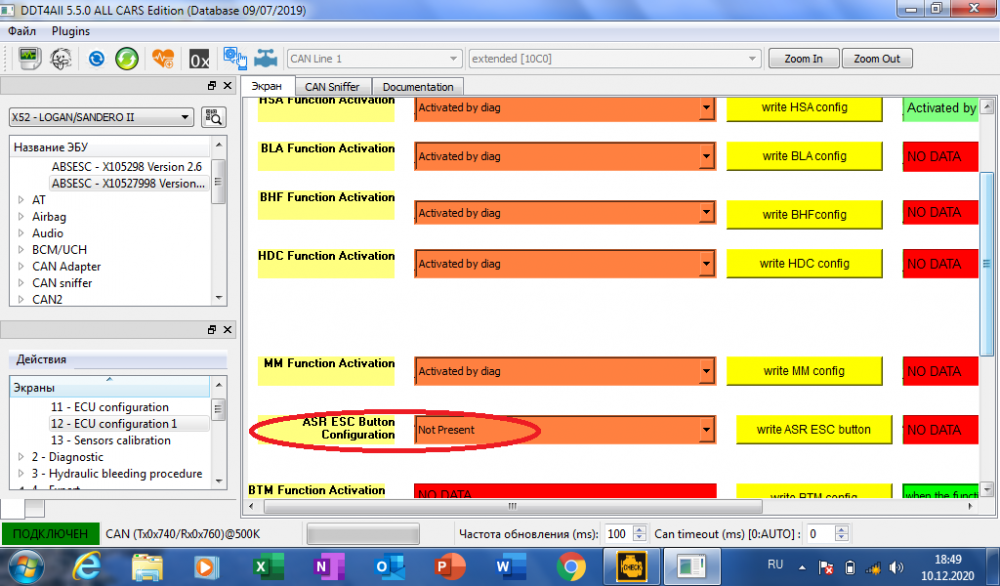This screenshot has width=1000, height=586.
Task: Open Excel from the taskbar
Action: coord(268,566)
